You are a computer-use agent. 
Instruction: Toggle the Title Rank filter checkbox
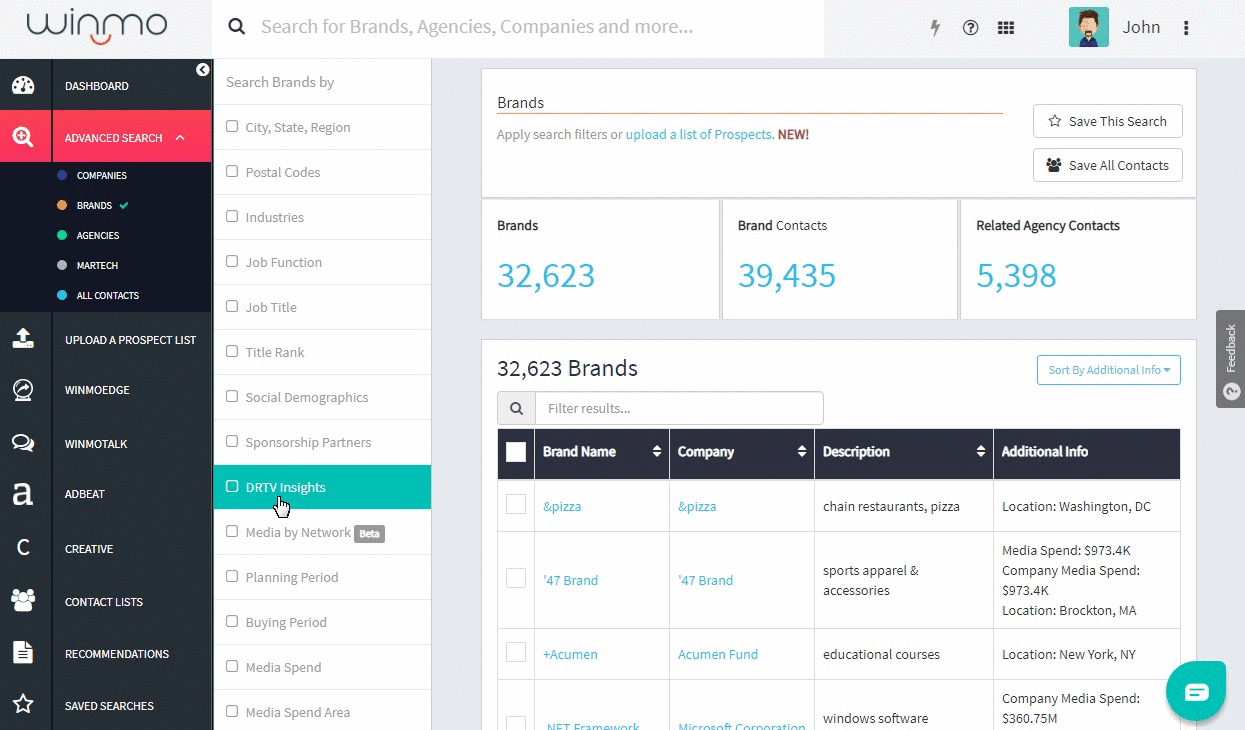[232, 352]
